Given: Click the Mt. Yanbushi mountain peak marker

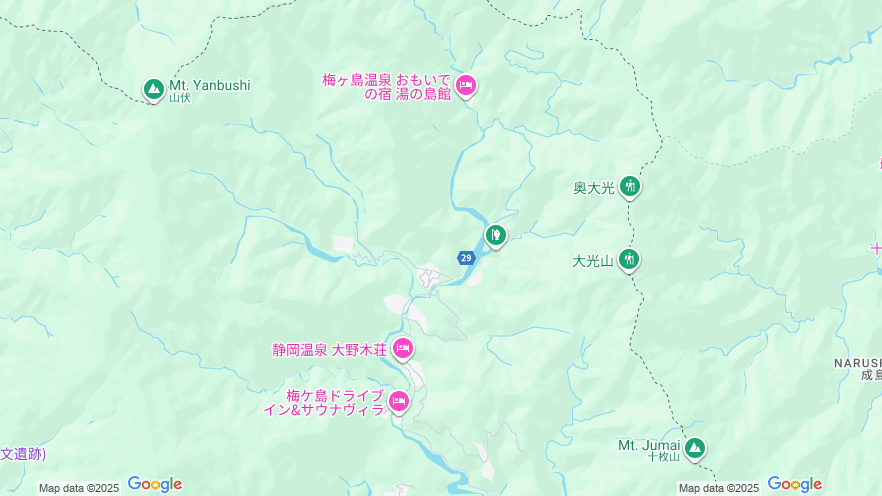Looking at the screenshot, I should 153,89.
